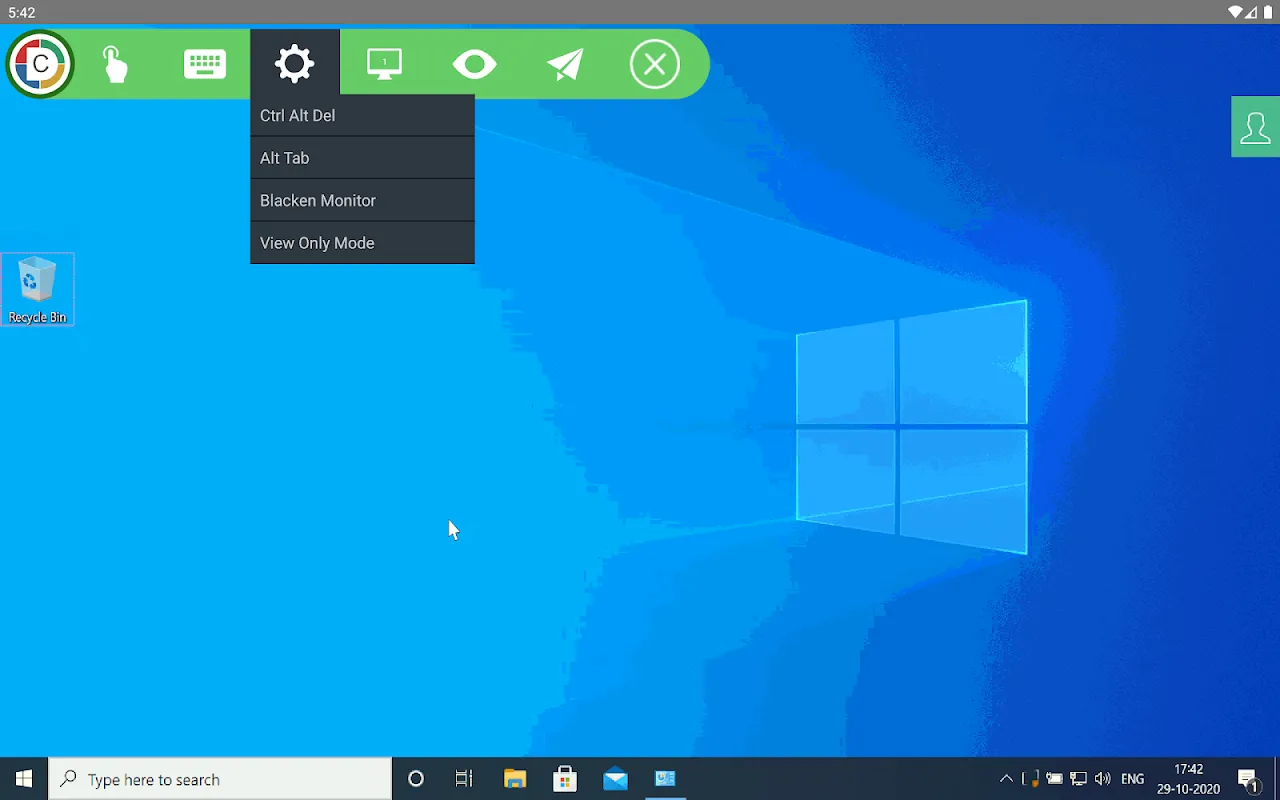The height and width of the screenshot is (800, 1280).
Task: Enable View Only Mode
Action: (362, 243)
